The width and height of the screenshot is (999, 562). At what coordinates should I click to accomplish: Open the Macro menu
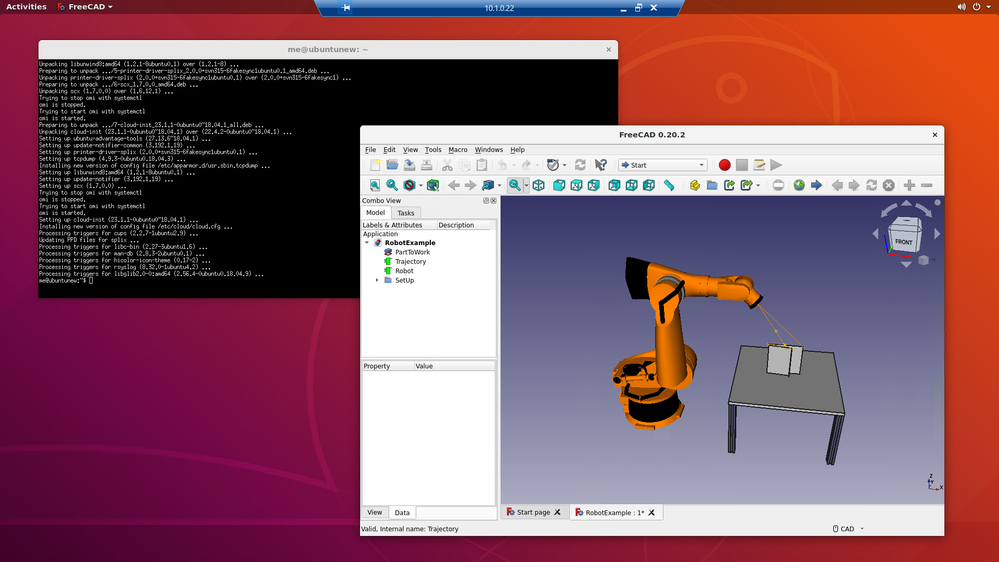coord(457,150)
